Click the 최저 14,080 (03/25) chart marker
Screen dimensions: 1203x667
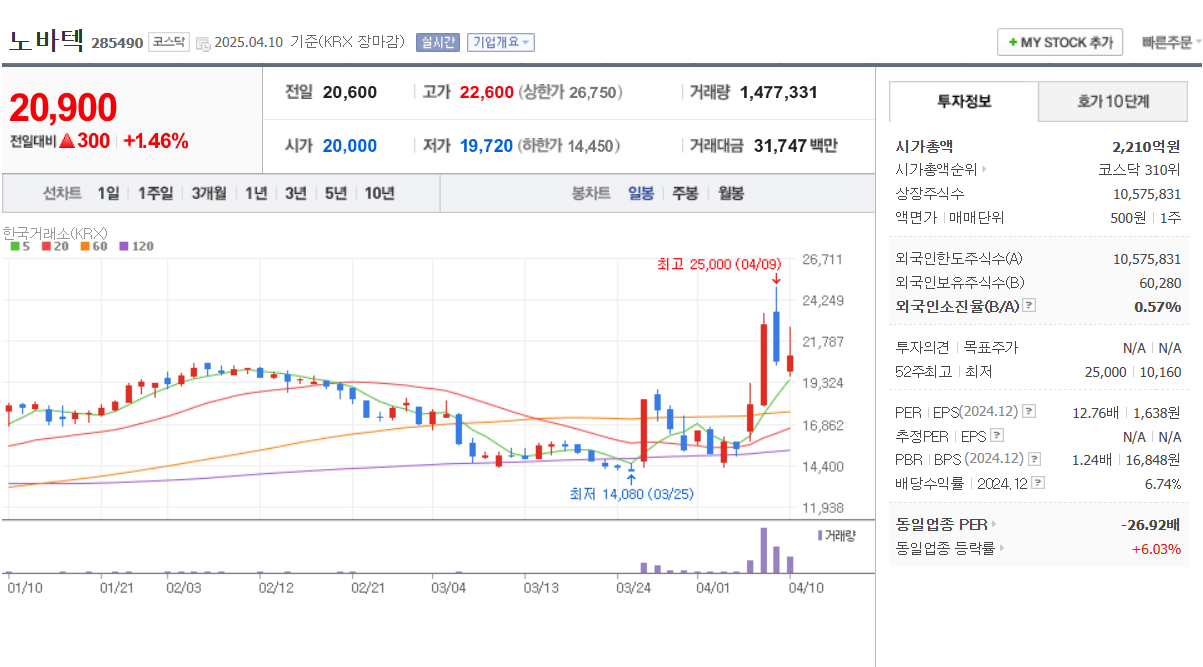631,494
